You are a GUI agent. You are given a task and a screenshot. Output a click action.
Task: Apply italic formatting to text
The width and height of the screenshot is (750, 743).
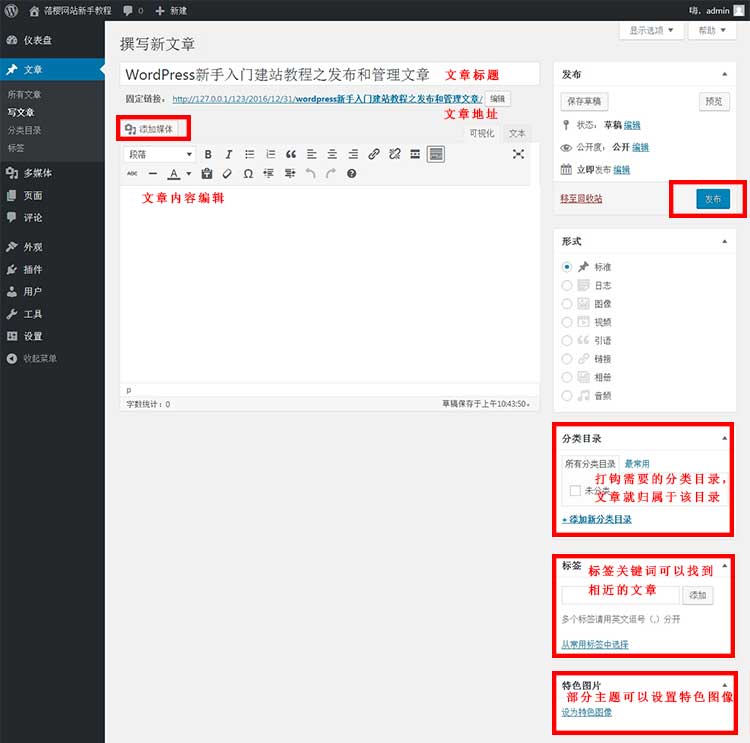(228, 154)
